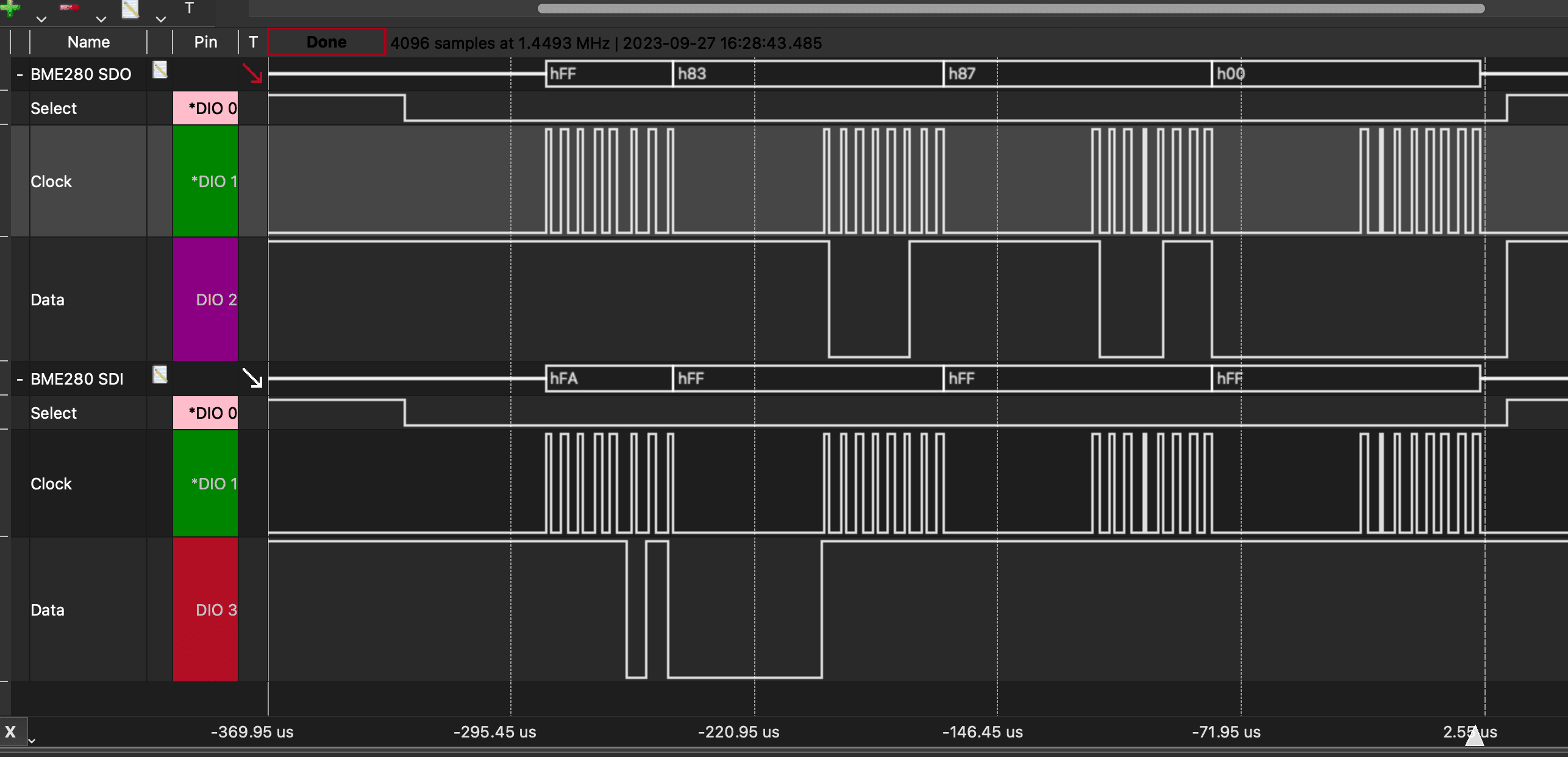The image size is (1568, 757).
Task: Click the T column header
Action: pos(253,42)
